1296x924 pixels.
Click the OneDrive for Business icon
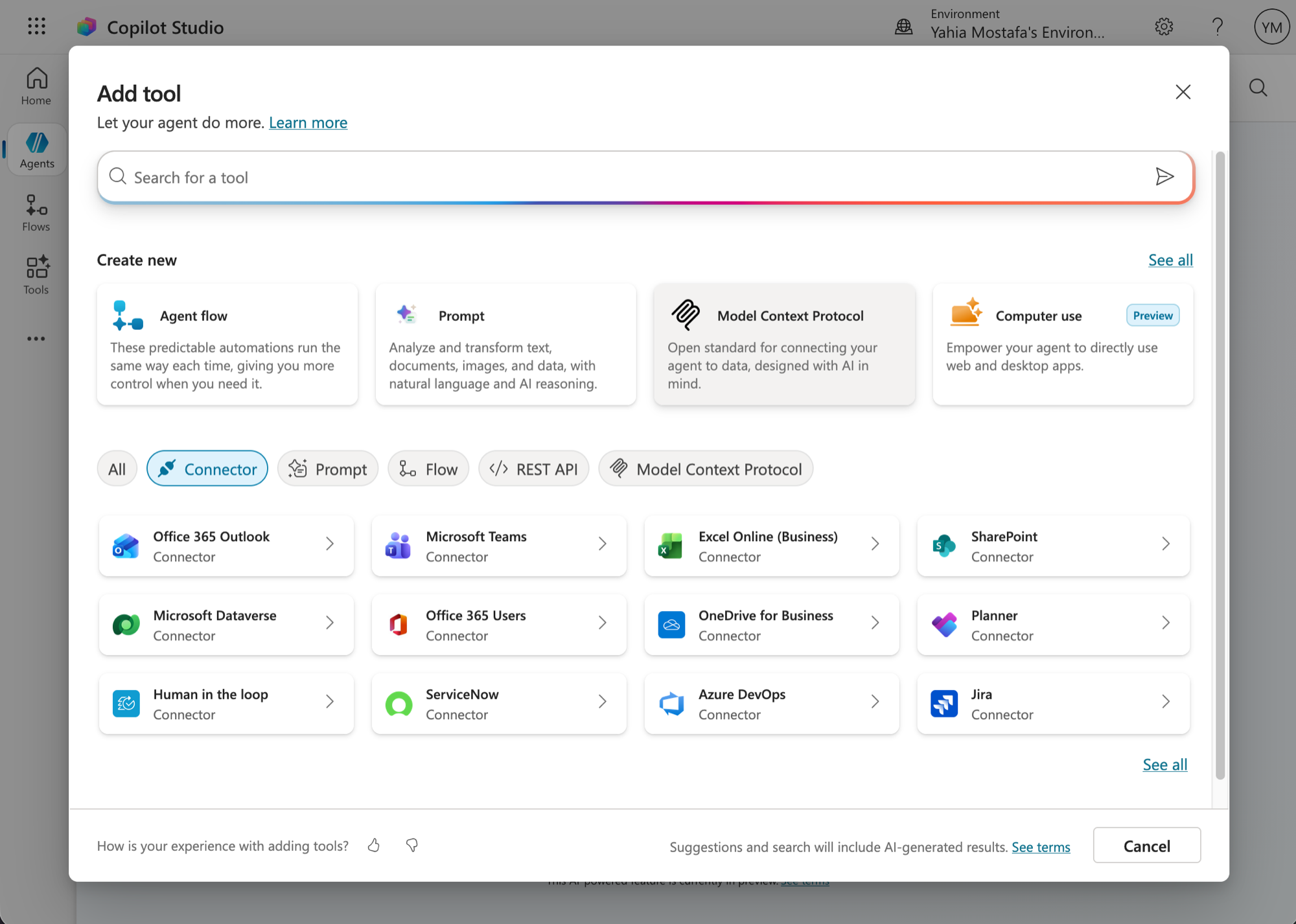point(671,625)
